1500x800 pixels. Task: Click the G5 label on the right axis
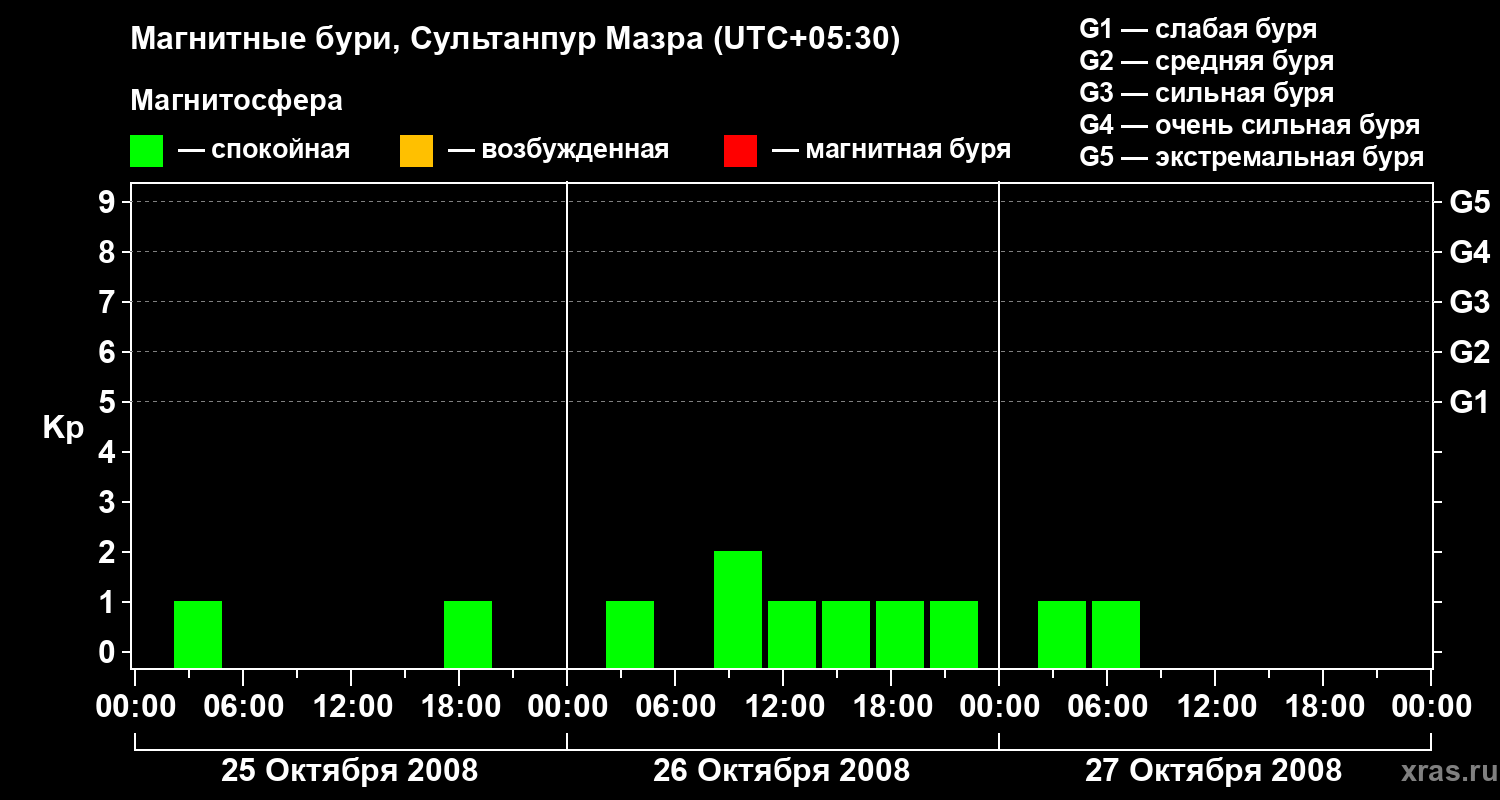pyautogui.click(x=1469, y=202)
